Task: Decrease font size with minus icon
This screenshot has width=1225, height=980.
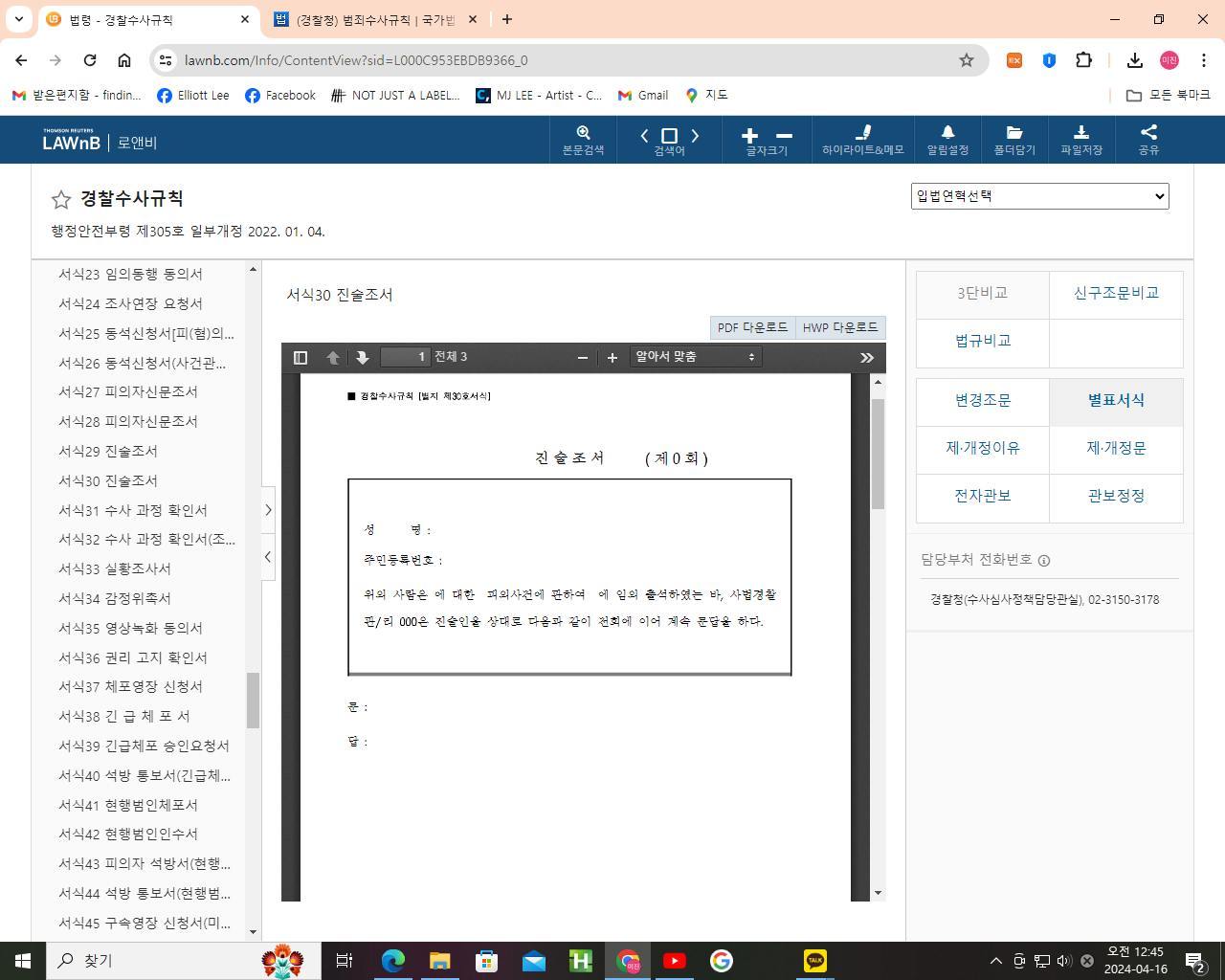Action: [784, 136]
